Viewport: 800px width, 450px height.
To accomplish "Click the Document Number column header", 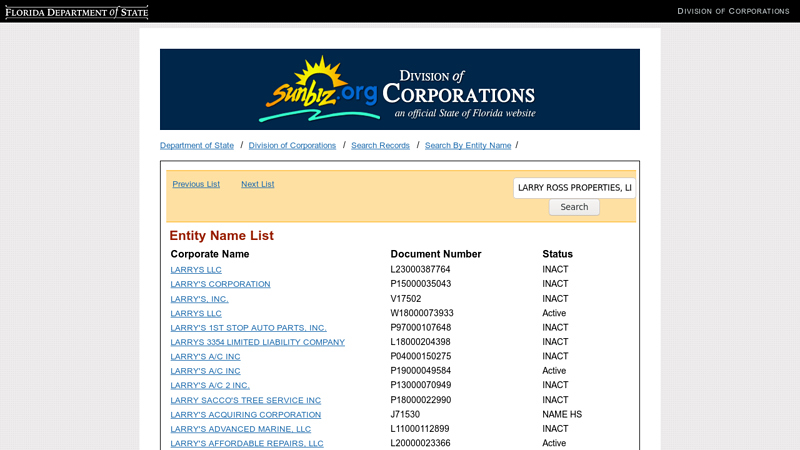I will point(436,254).
